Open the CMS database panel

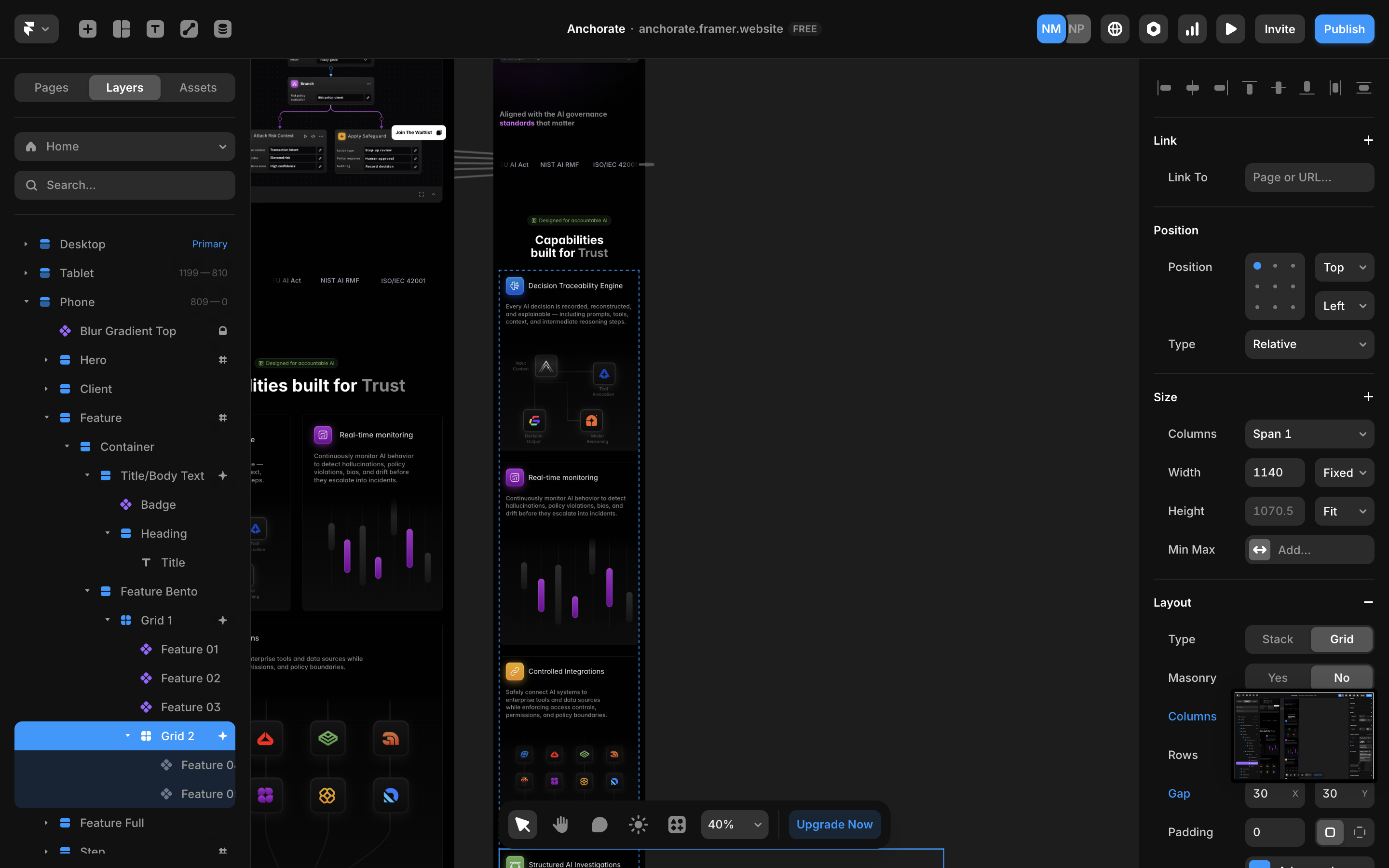pyautogui.click(x=222, y=29)
